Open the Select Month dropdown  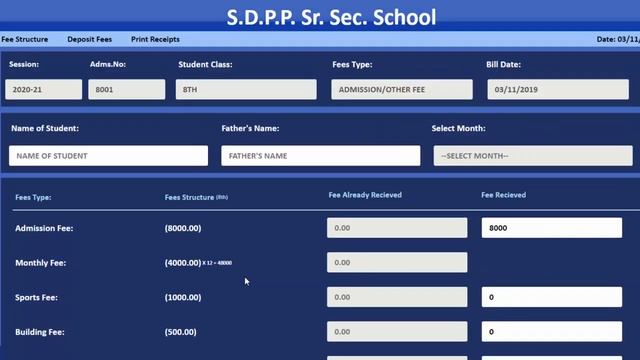pyautogui.click(x=533, y=156)
